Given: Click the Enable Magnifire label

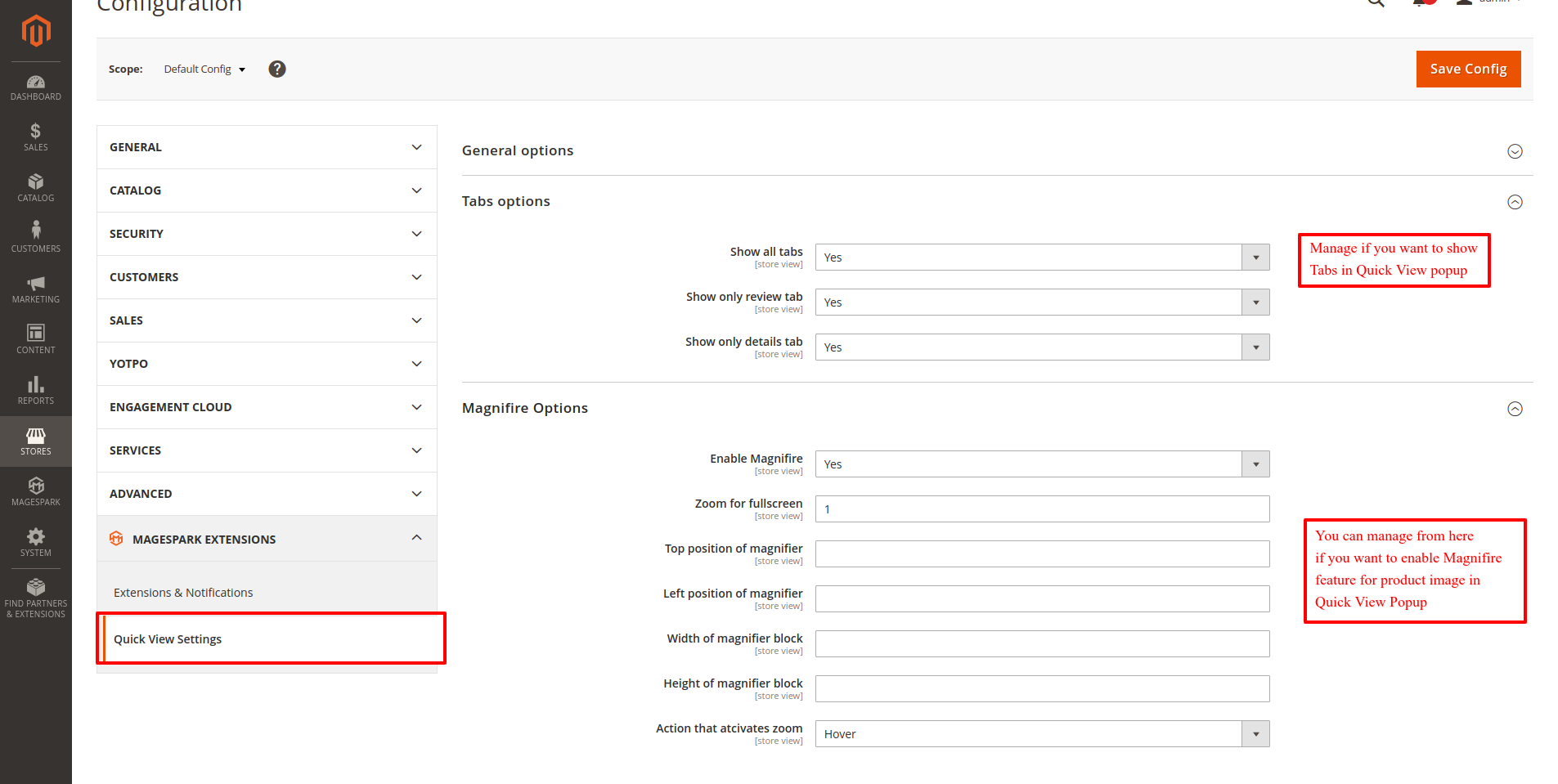Looking at the screenshot, I should pos(757,459).
